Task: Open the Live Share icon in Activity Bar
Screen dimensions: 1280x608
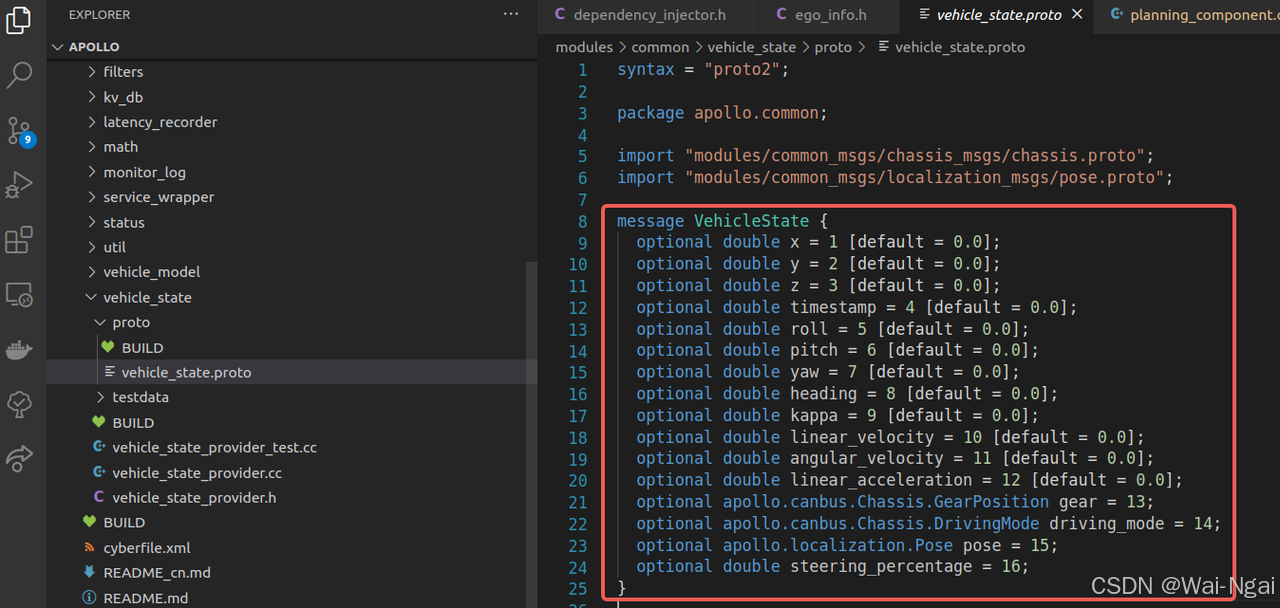Action: point(21,458)
